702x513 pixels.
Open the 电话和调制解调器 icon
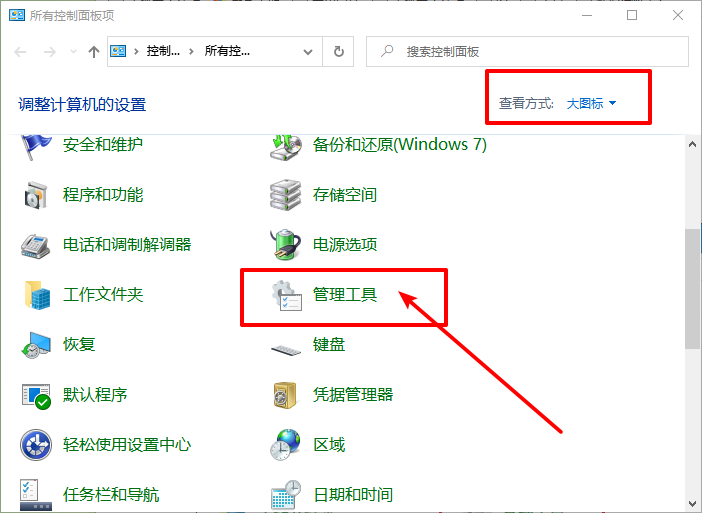coord(36,245)
